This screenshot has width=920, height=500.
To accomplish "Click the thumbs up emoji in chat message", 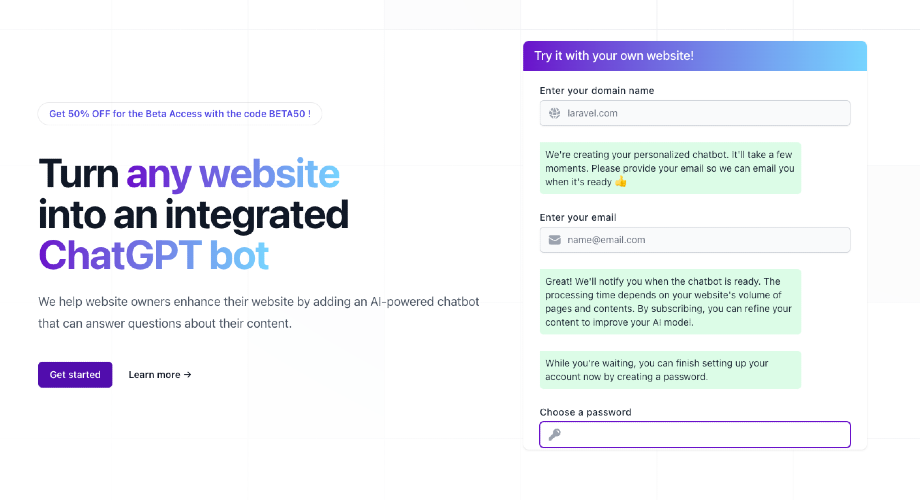I will pyautogui.click(x=621, y=182).
